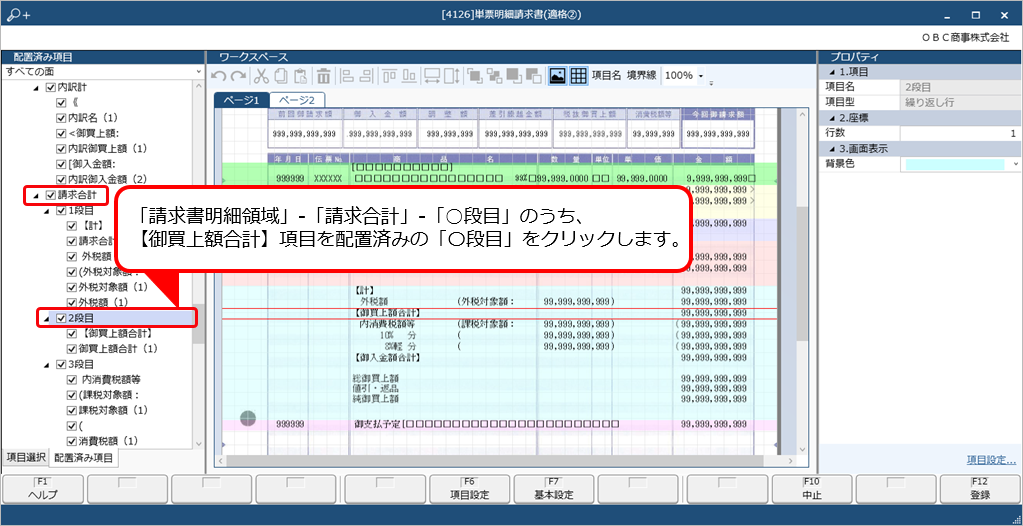1023x526 pixels.
Task: Uncheck the 内訳名（1） checkbox
Action: click(x=61, y=118)
